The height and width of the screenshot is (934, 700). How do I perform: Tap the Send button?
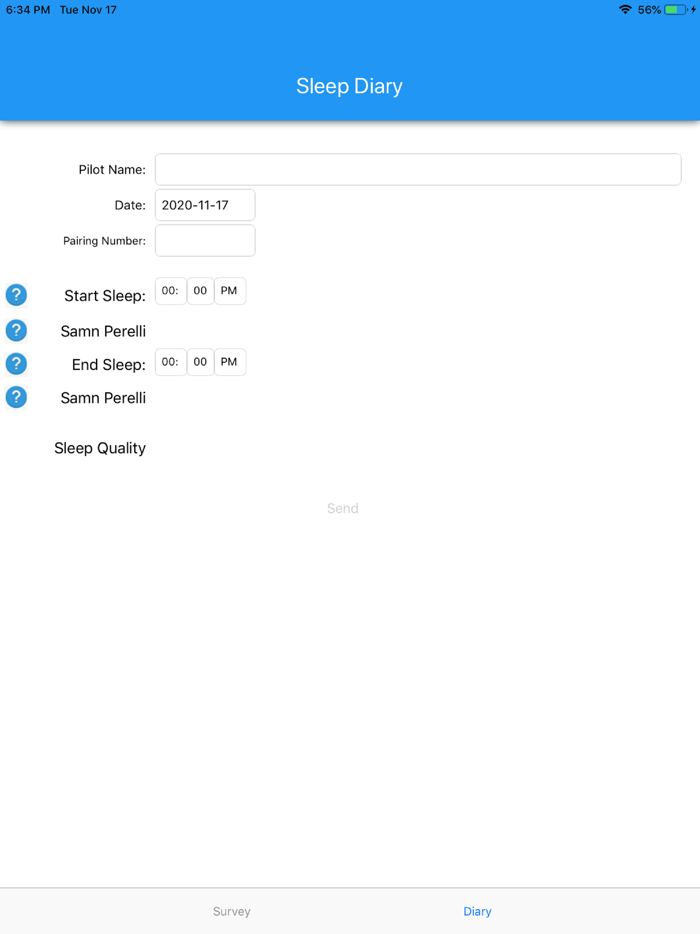[343, 508]
